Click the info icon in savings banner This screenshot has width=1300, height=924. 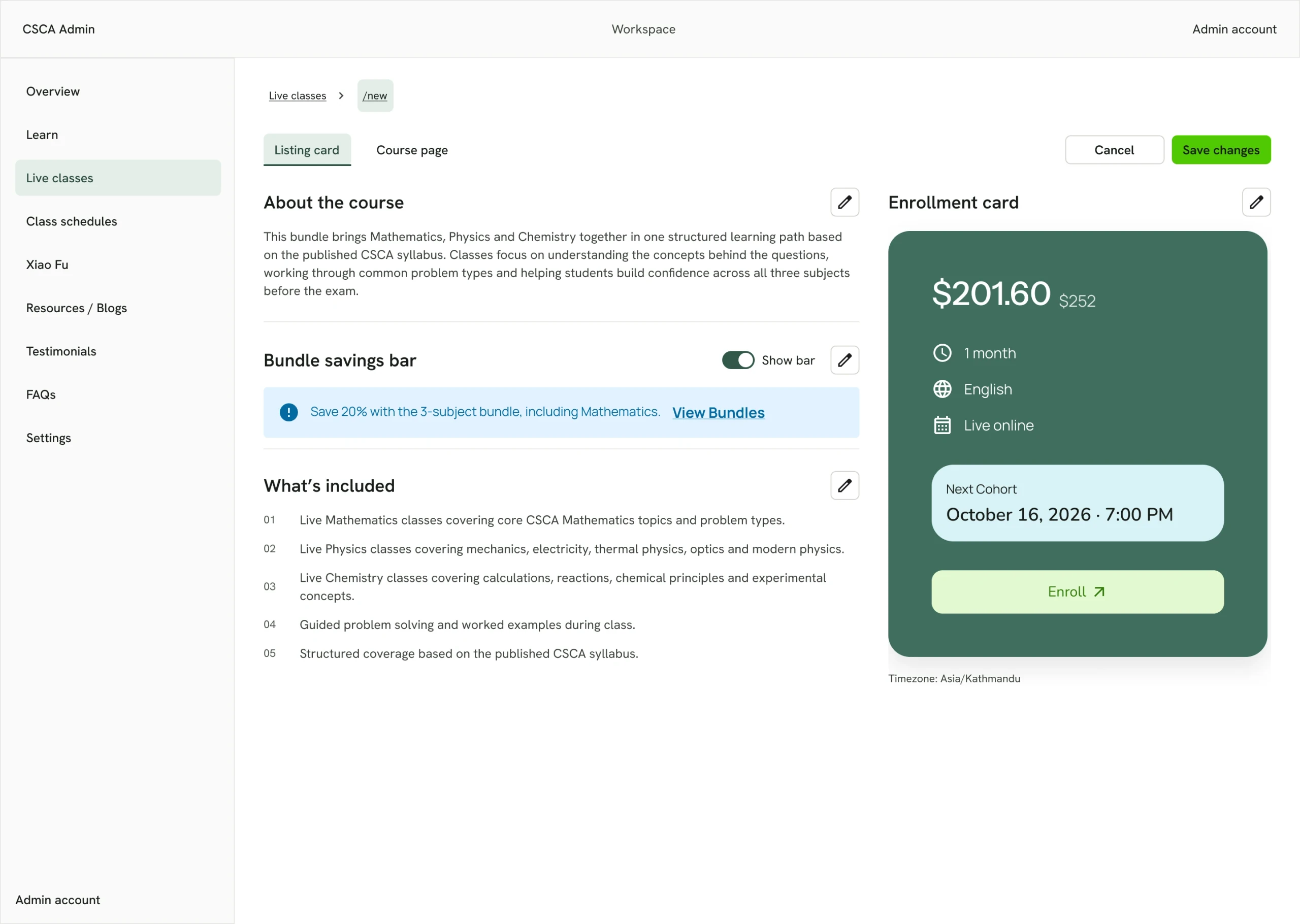[x=288, y=412]
